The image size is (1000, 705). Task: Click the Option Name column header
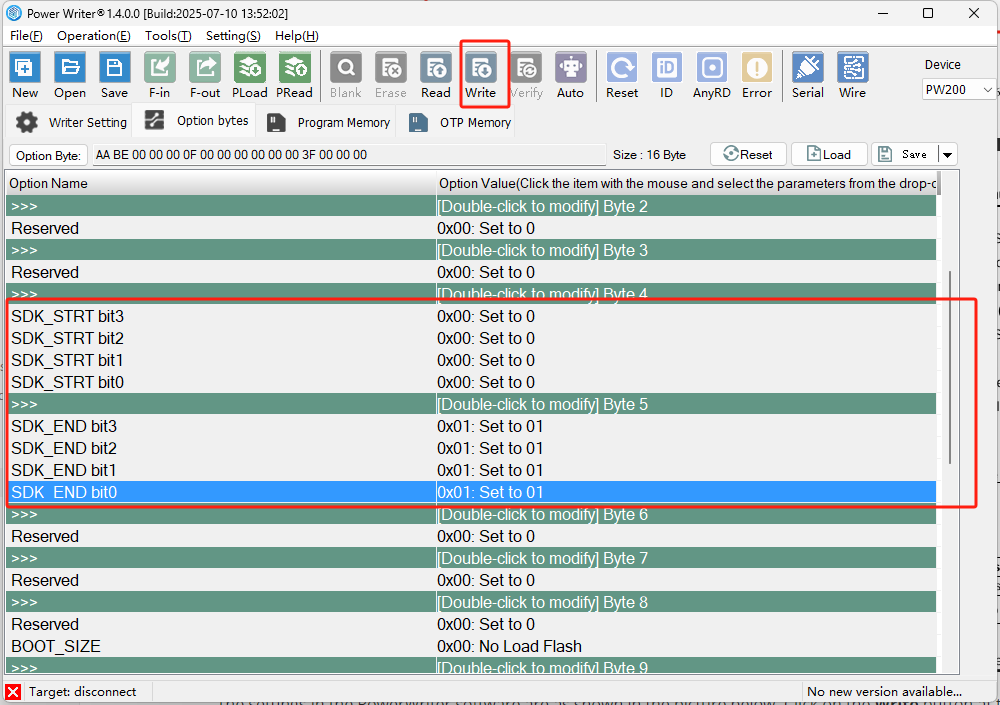[x=221, y=184]
